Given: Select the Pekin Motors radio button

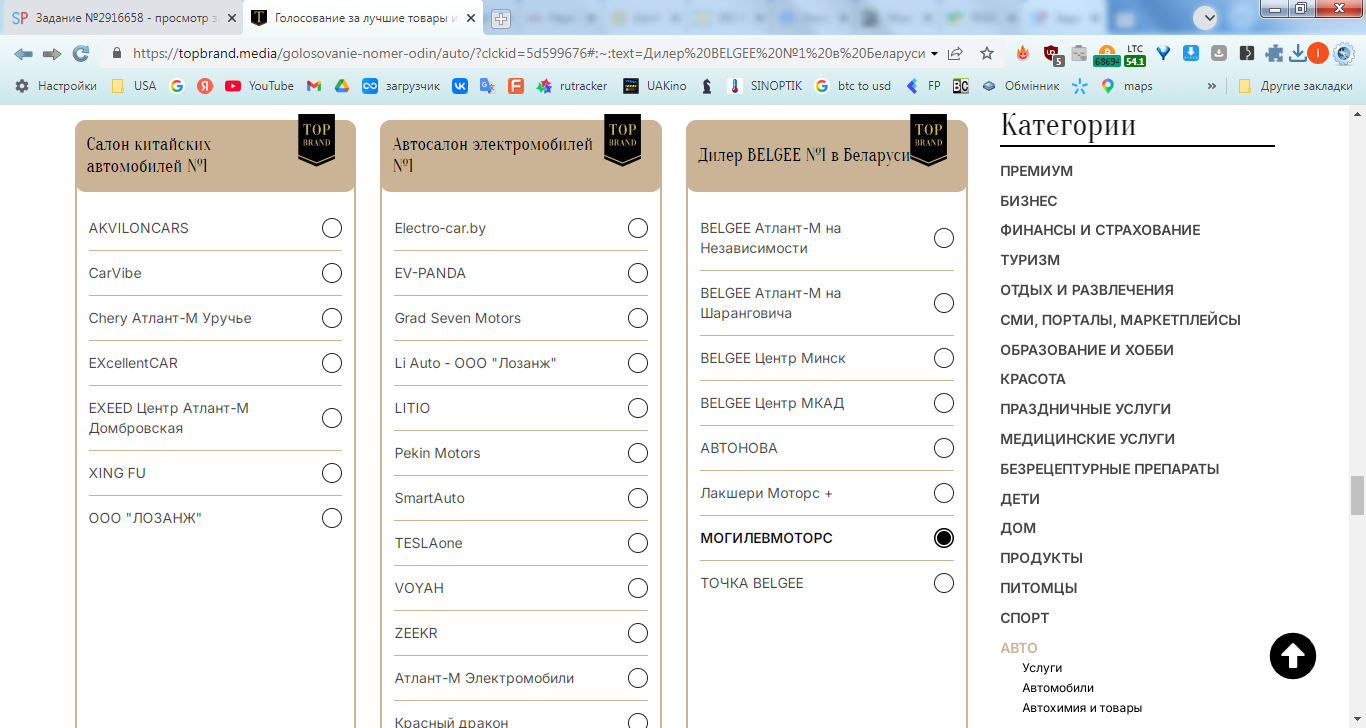Looking at the screenshot, I should click(638, 453).
